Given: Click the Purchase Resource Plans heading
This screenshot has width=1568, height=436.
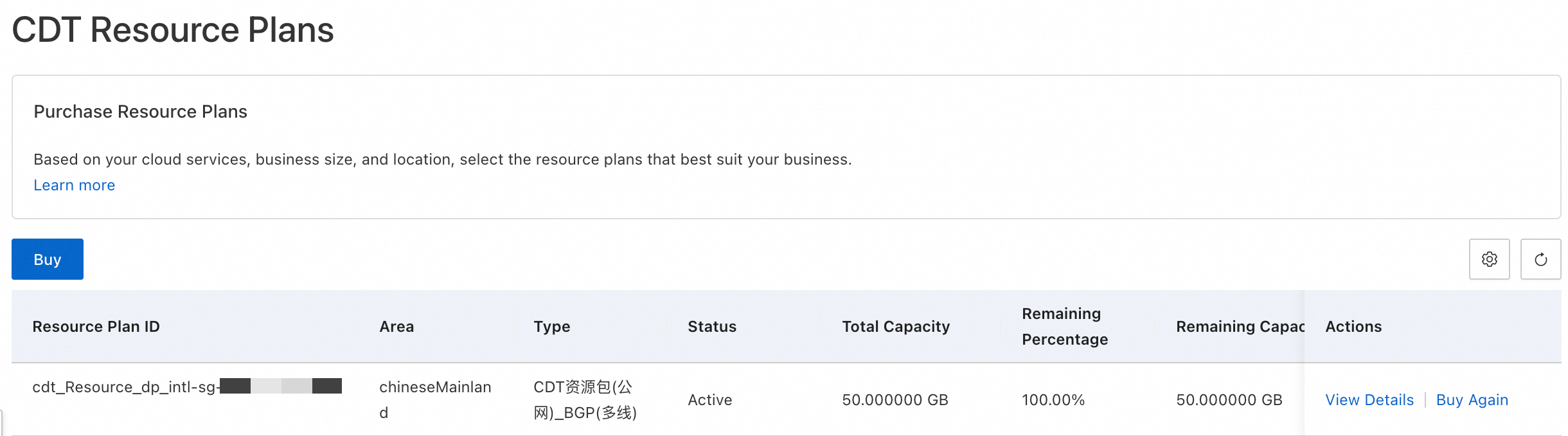Looking at the screenshot, I should 140,112.
